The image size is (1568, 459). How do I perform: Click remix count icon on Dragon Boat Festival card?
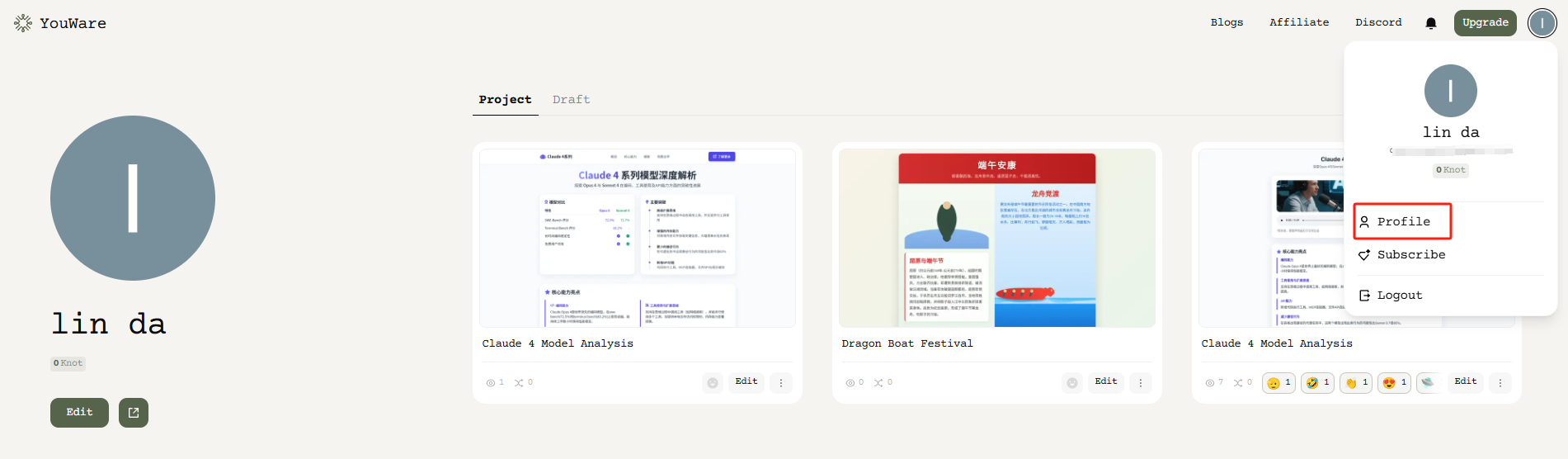coord(878,383)
